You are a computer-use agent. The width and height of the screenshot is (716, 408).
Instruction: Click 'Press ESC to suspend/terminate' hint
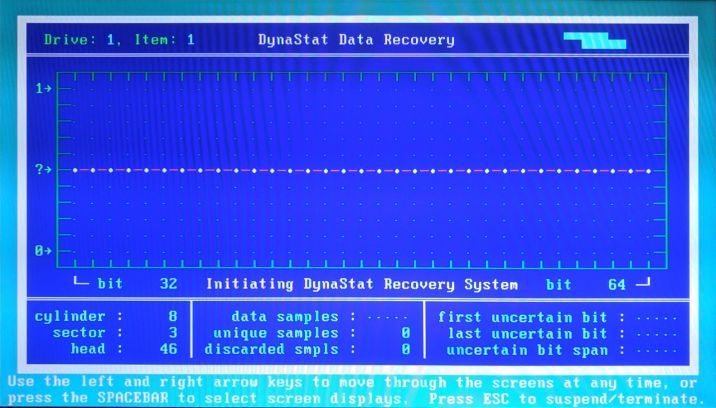[565, 399]
